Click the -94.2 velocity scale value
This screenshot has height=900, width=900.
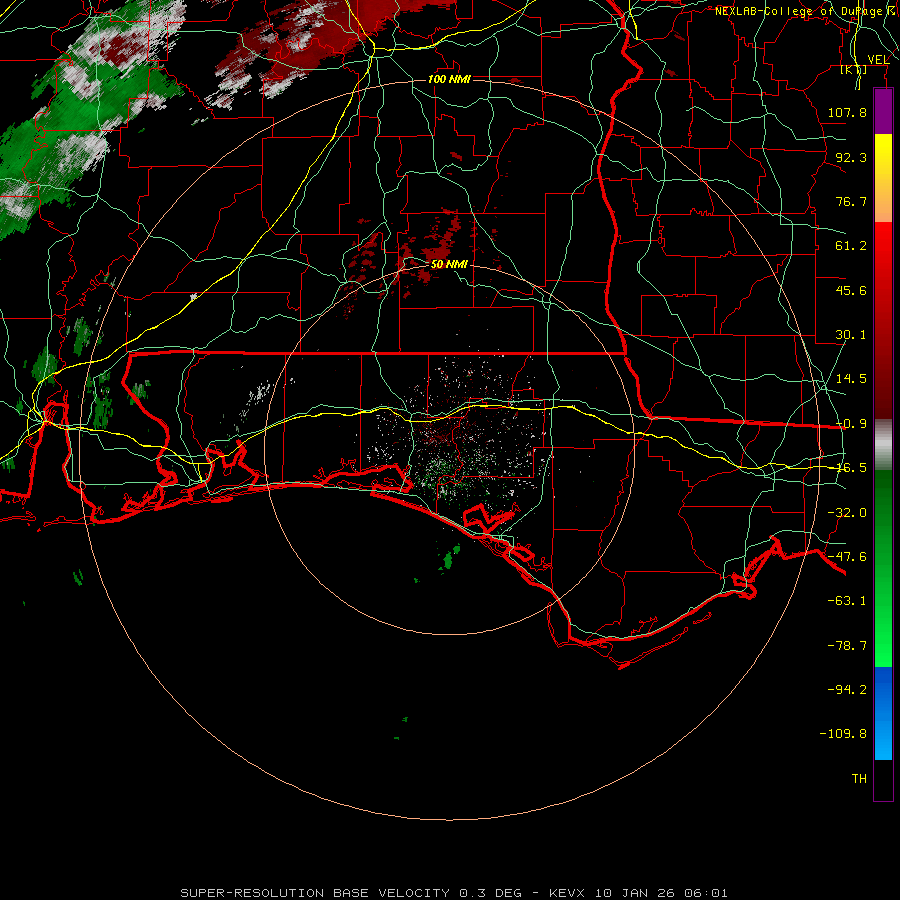847,690
